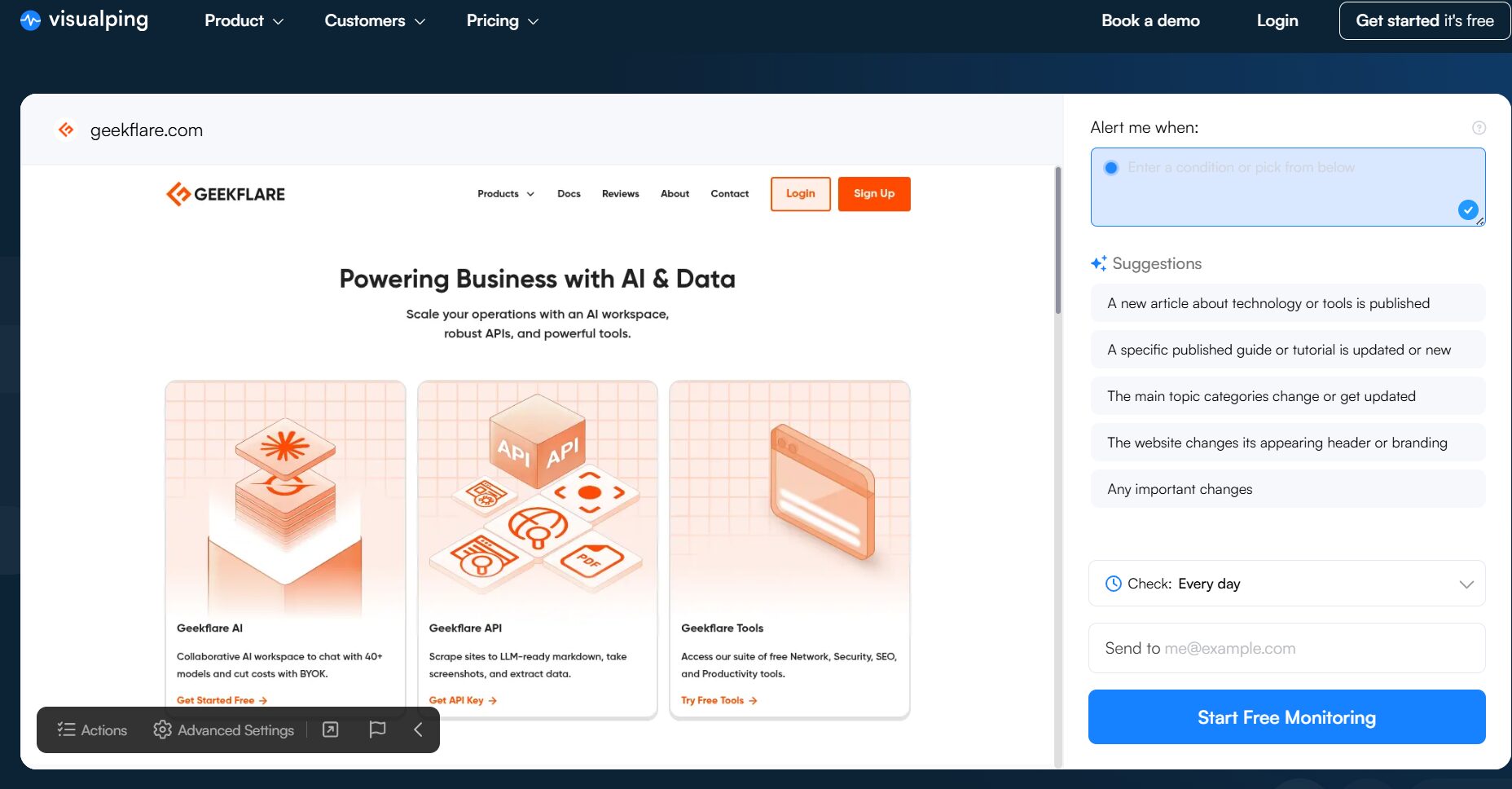The width and height of the screenshot is (1512, 789).
Task: Open About in Geekflare navigation
Action: [x=675, y=194]
